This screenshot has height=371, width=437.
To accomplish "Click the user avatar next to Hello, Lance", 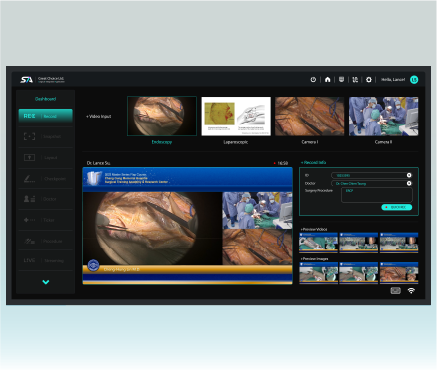I will point(414,80).
